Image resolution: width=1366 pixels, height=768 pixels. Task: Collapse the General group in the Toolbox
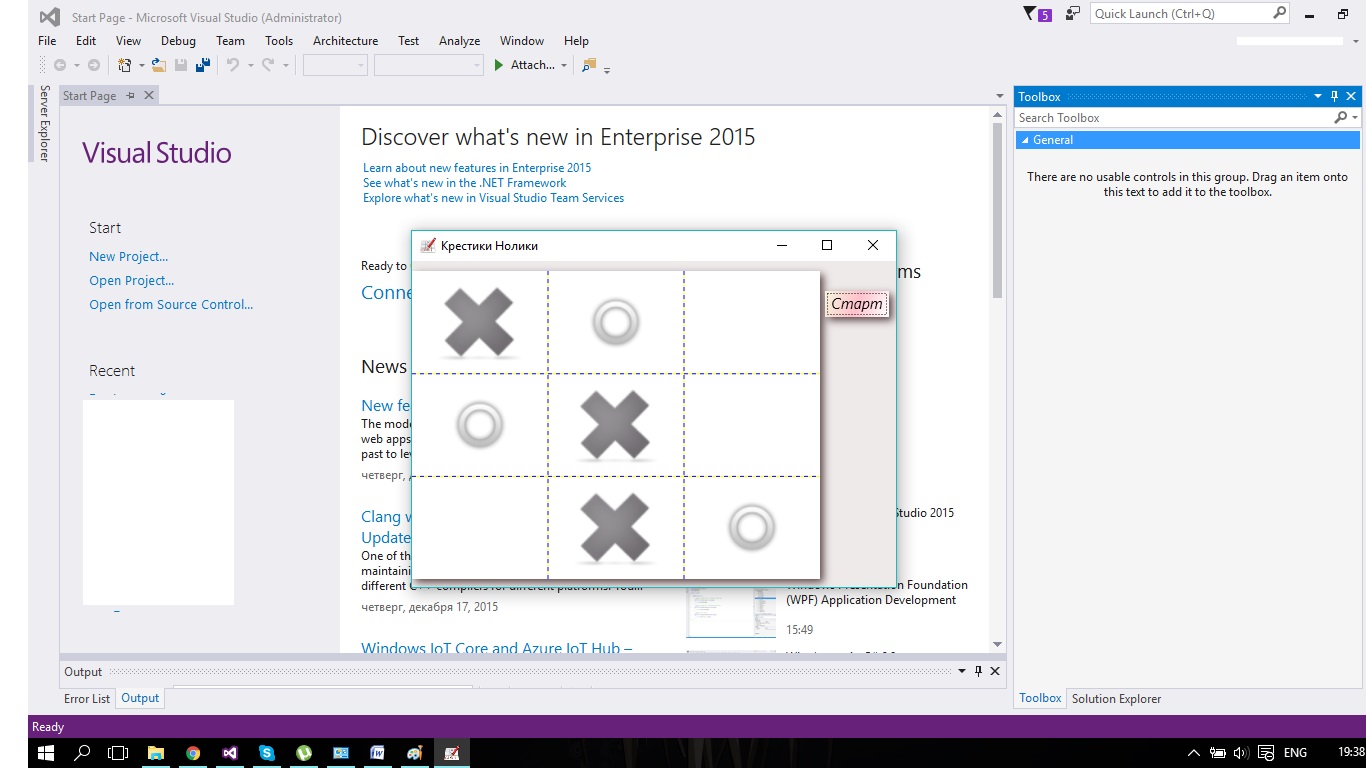1025,140
